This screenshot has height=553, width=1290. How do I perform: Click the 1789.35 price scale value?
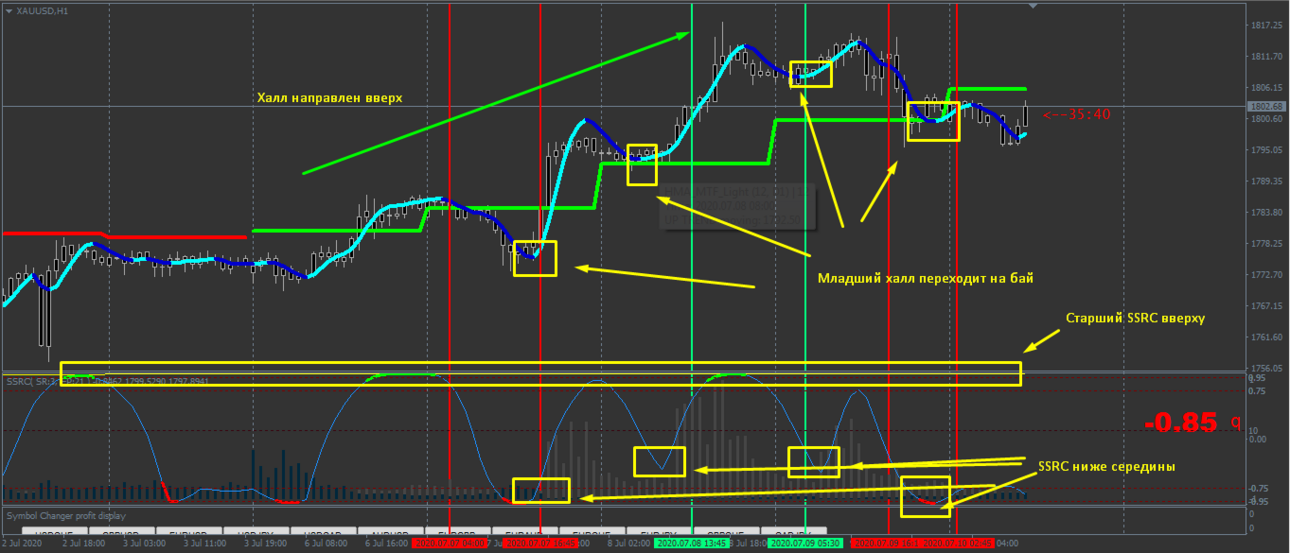[1265, 181]
